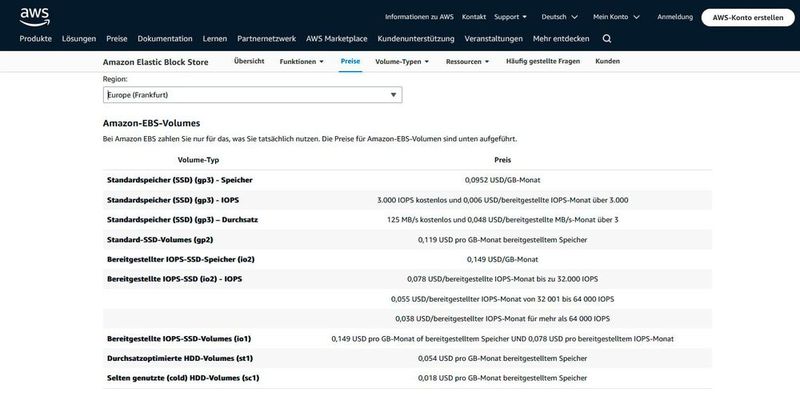This screenshot has height=400, width=800.
Task: Open the Mehr entdecken menu
Action: point(561,39)
